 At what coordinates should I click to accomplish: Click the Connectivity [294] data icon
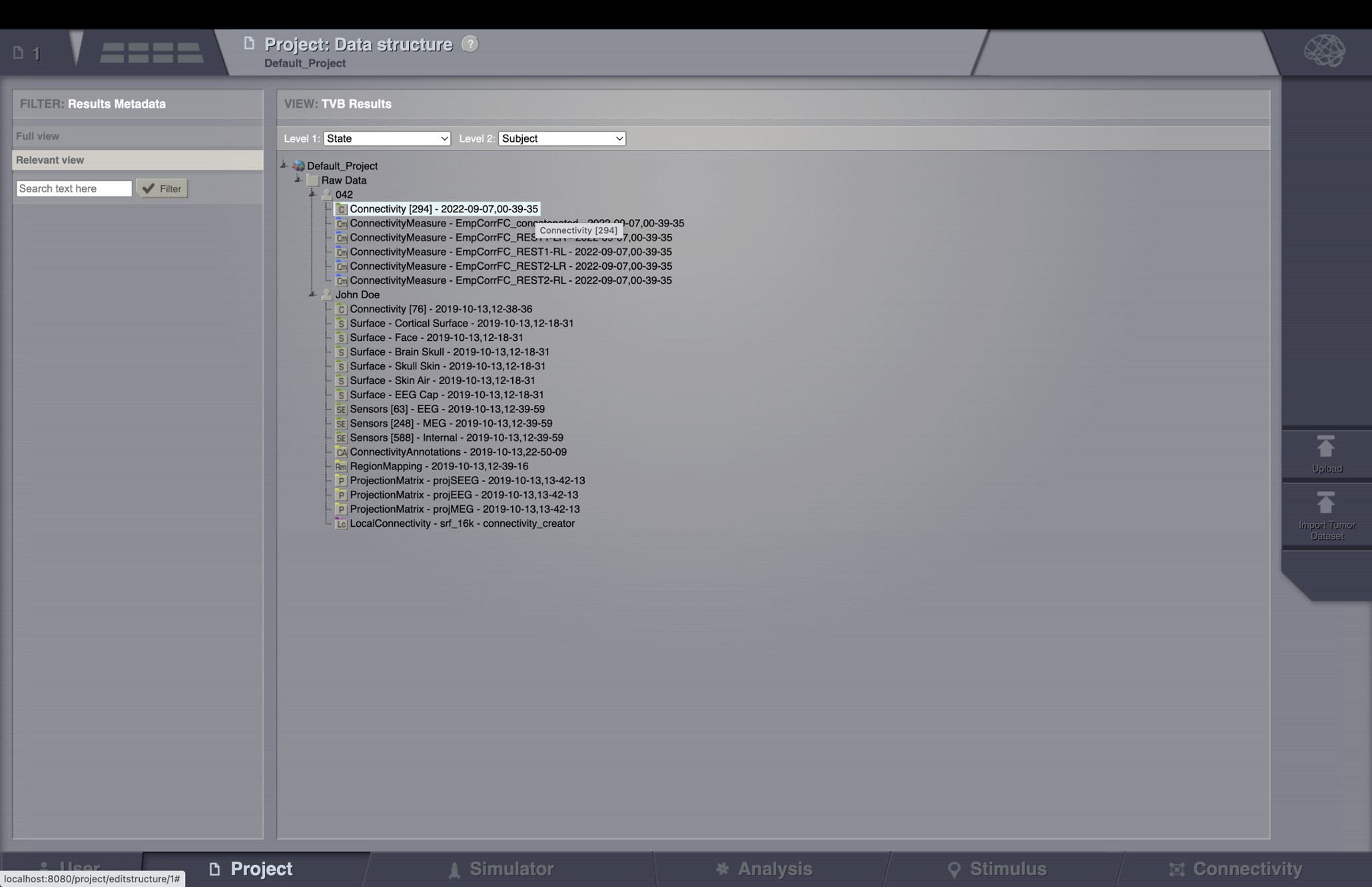click(340, 208)
